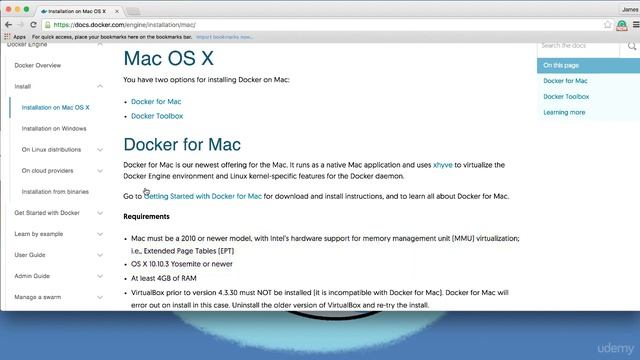Screen dimensions: 640x360
Task: Bookmark page with star icon
Action: tap(607, 25)
